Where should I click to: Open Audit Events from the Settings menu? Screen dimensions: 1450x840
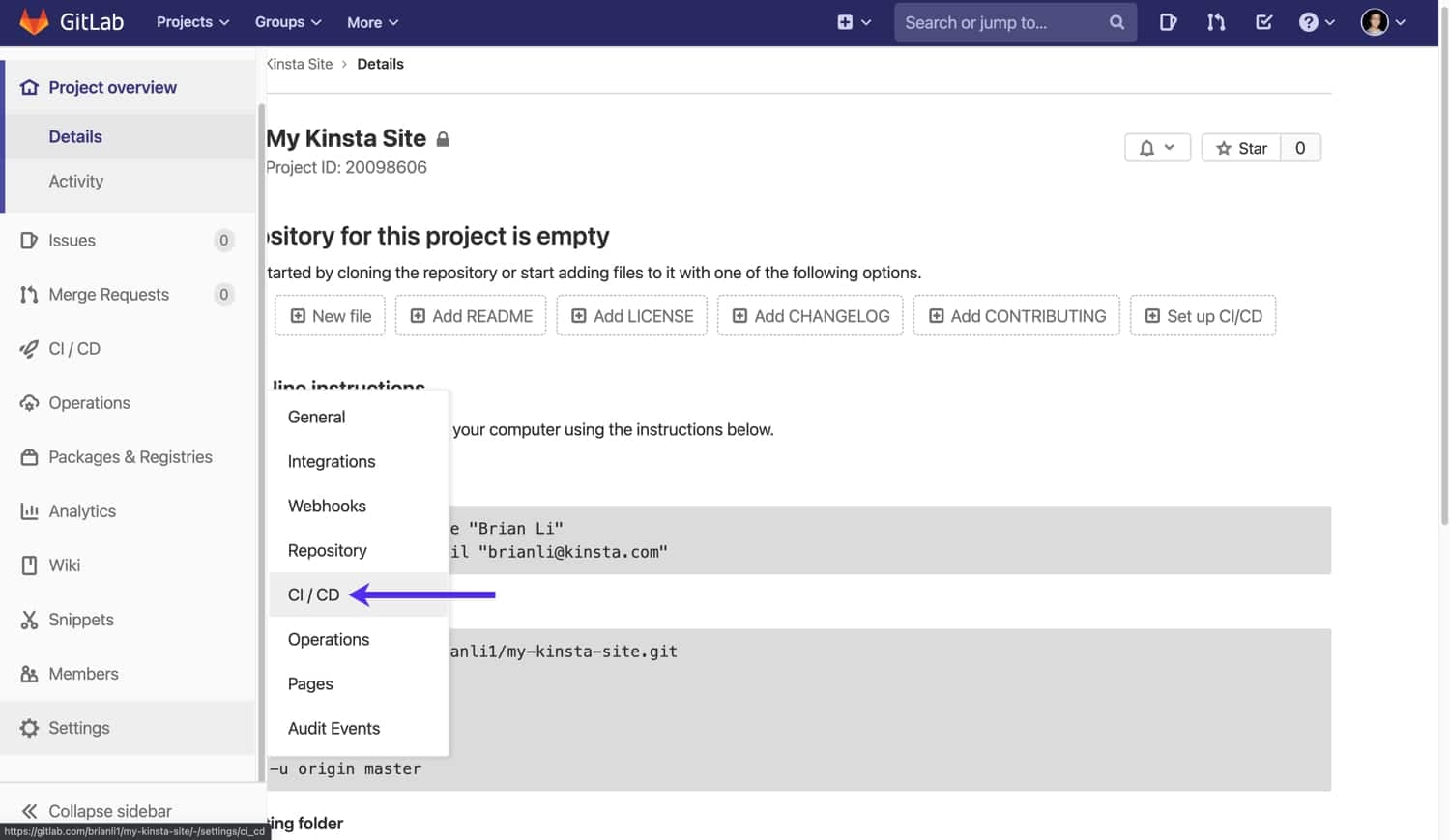(x=333, y=728)
